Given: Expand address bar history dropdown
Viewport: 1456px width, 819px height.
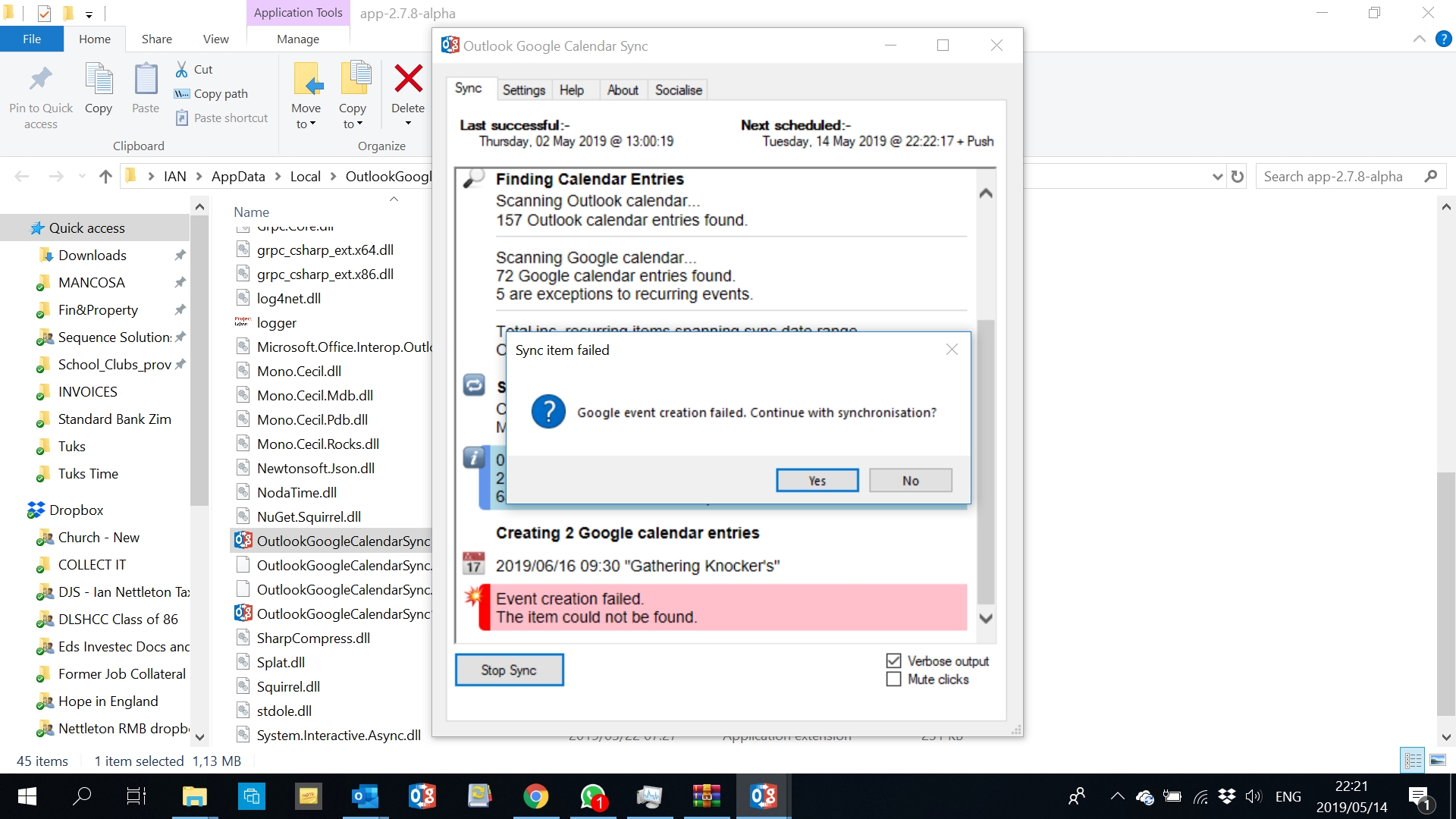Looking at the screenshot, I should click(x=1218, y=177).
